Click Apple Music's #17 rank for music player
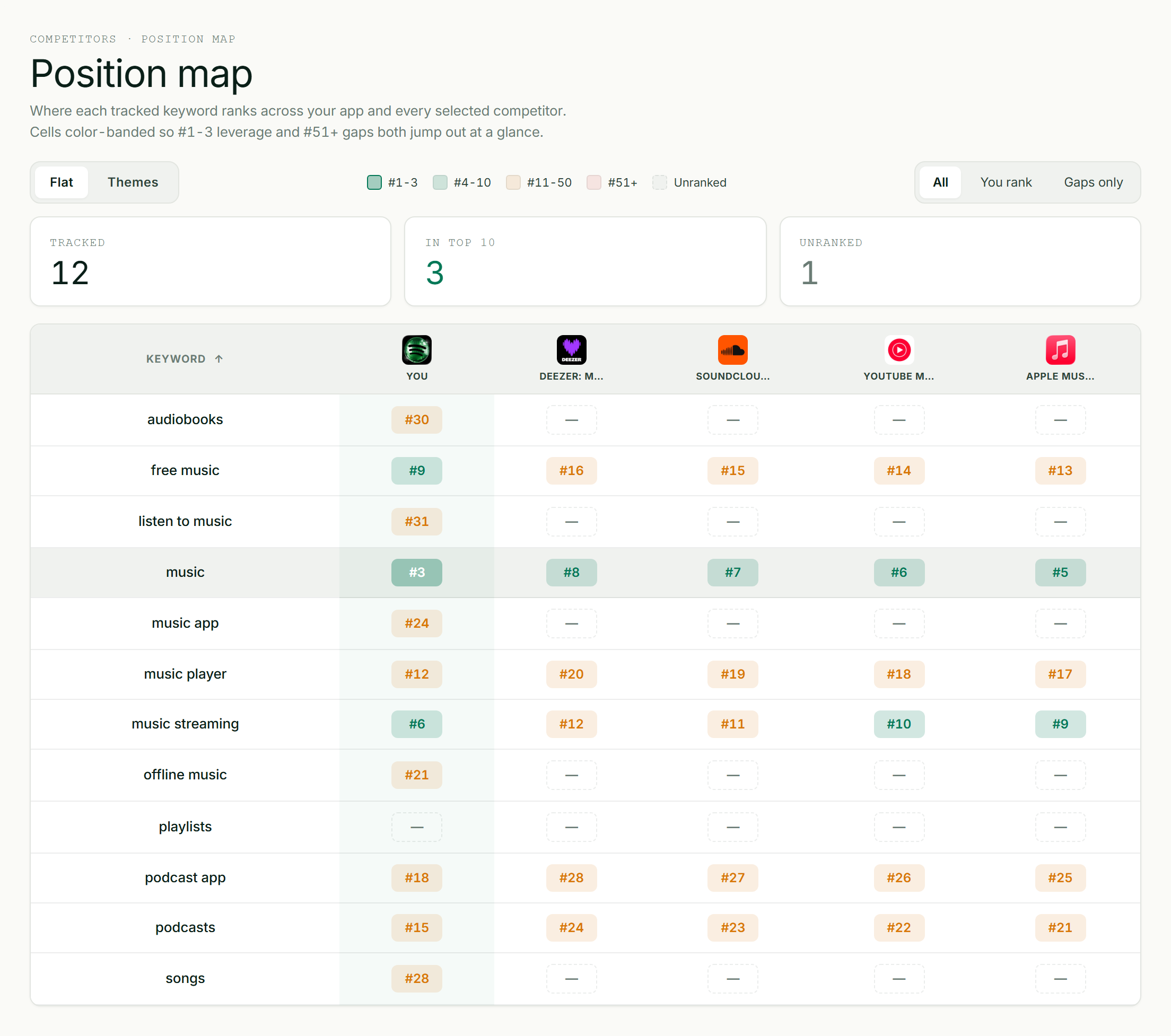The image size is (1171, 1036). (x=1060, y=674)
